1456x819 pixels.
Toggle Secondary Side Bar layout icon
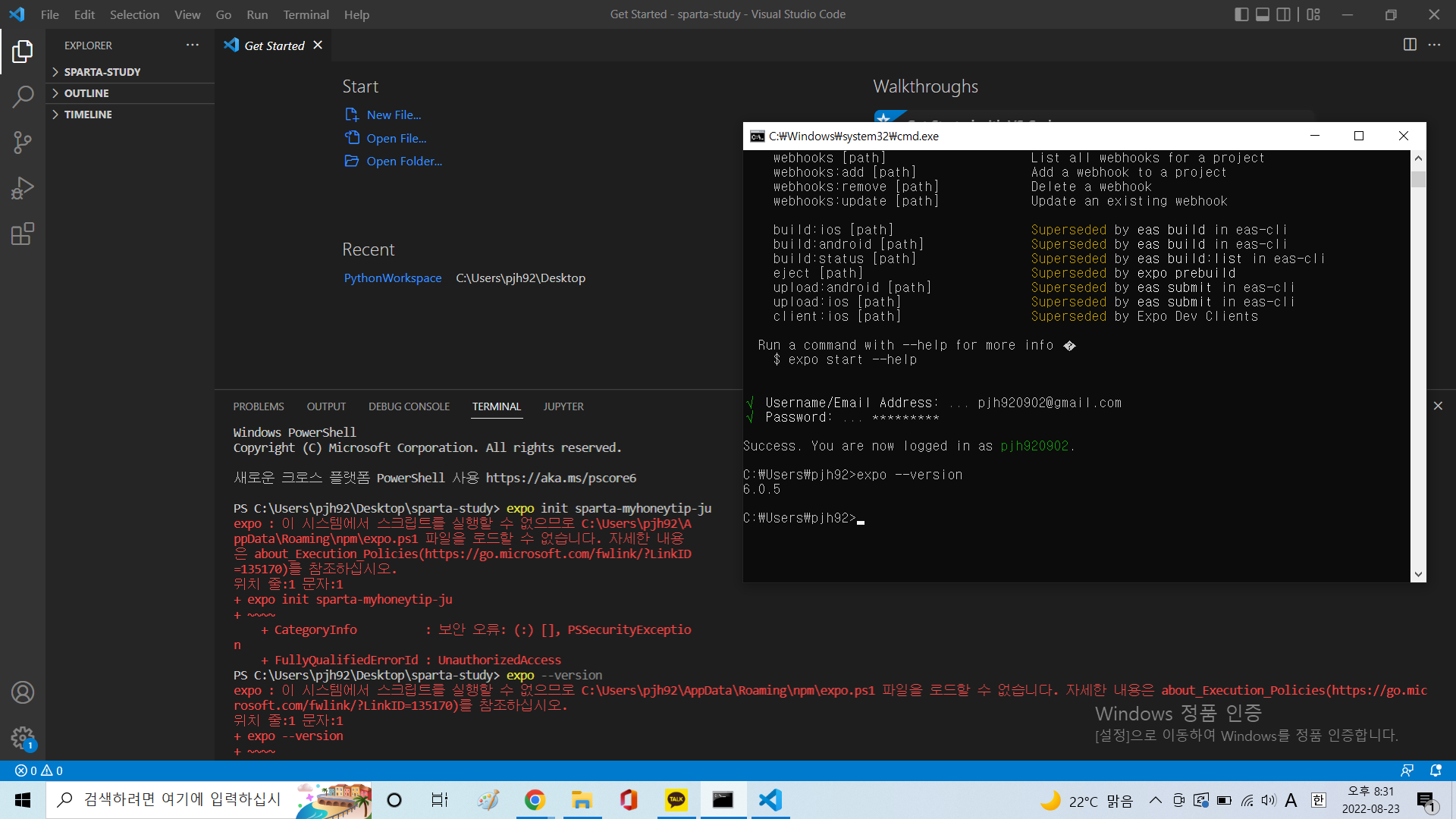[x=1284, y=14]
